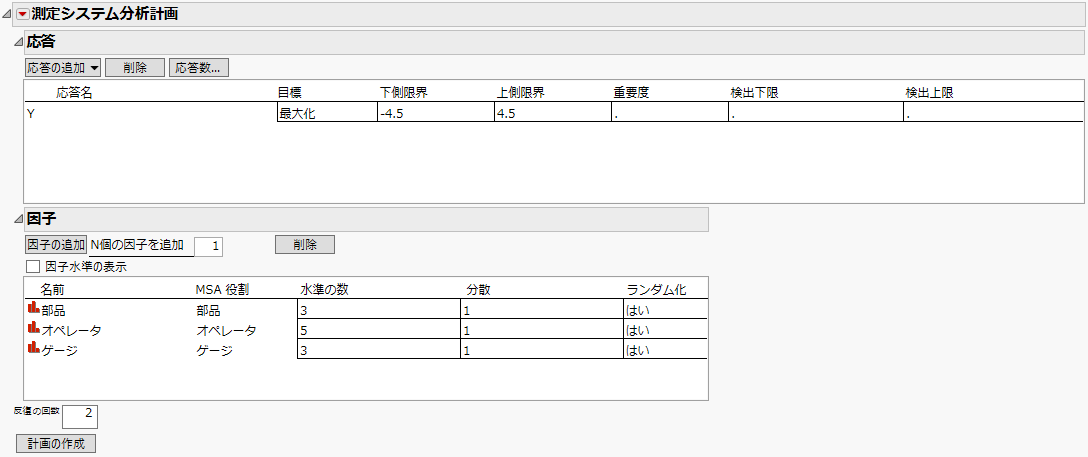
Task: Click the MSA 役割 value for 部品 row
Action: (210, 310)
